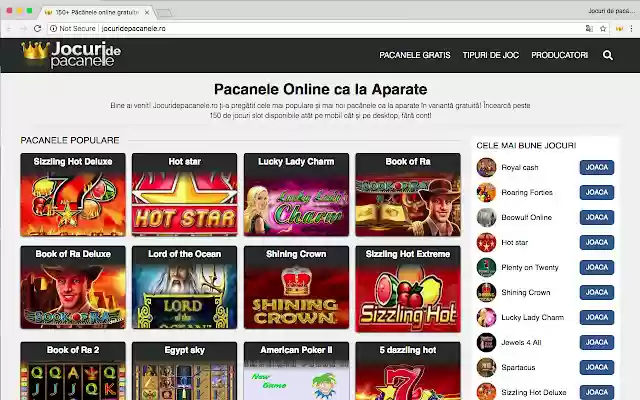Open the 5 dazzling hot game card

pyautogui.click(x=408, y=371)
